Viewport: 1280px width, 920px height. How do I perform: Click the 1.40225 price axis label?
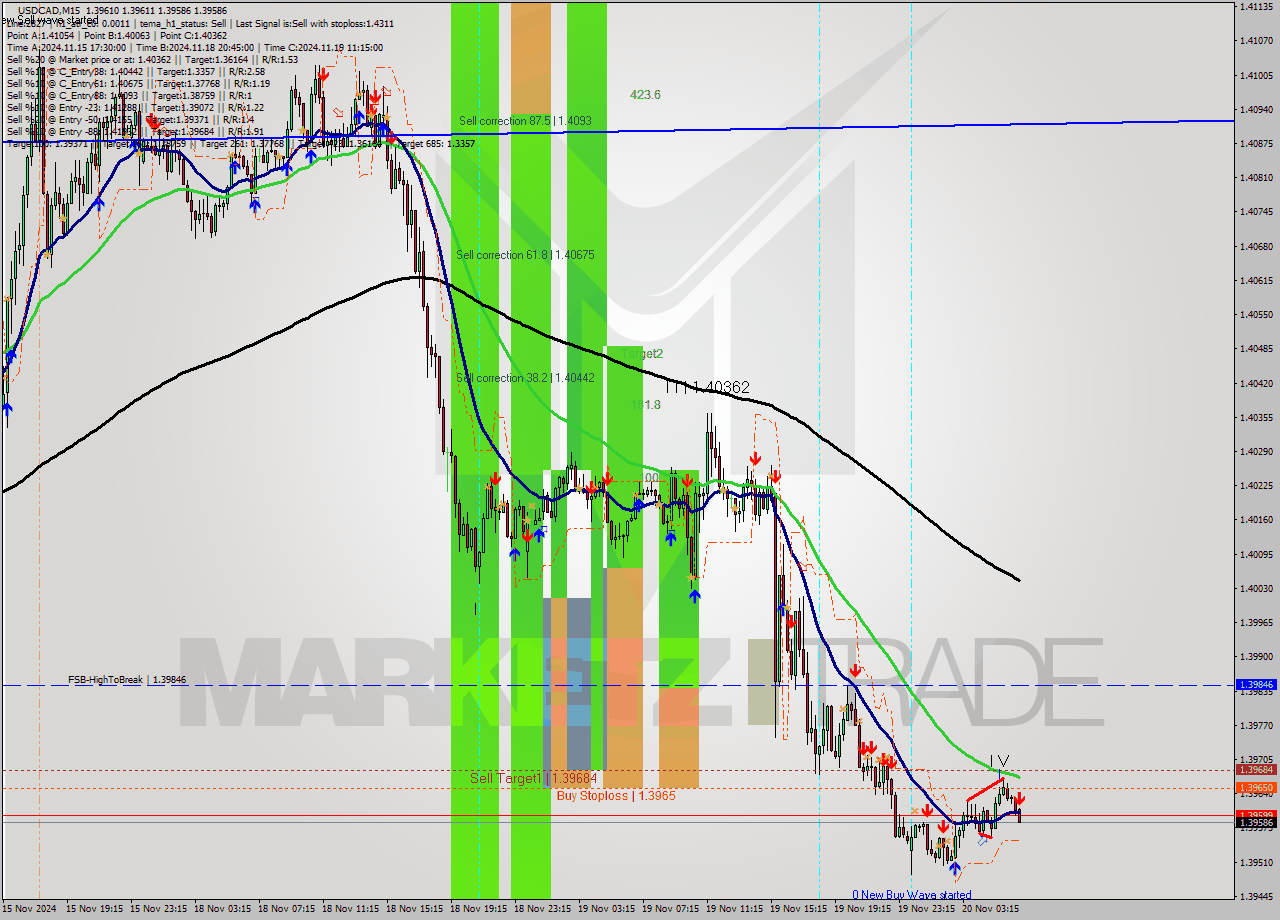coord(1255,485)
